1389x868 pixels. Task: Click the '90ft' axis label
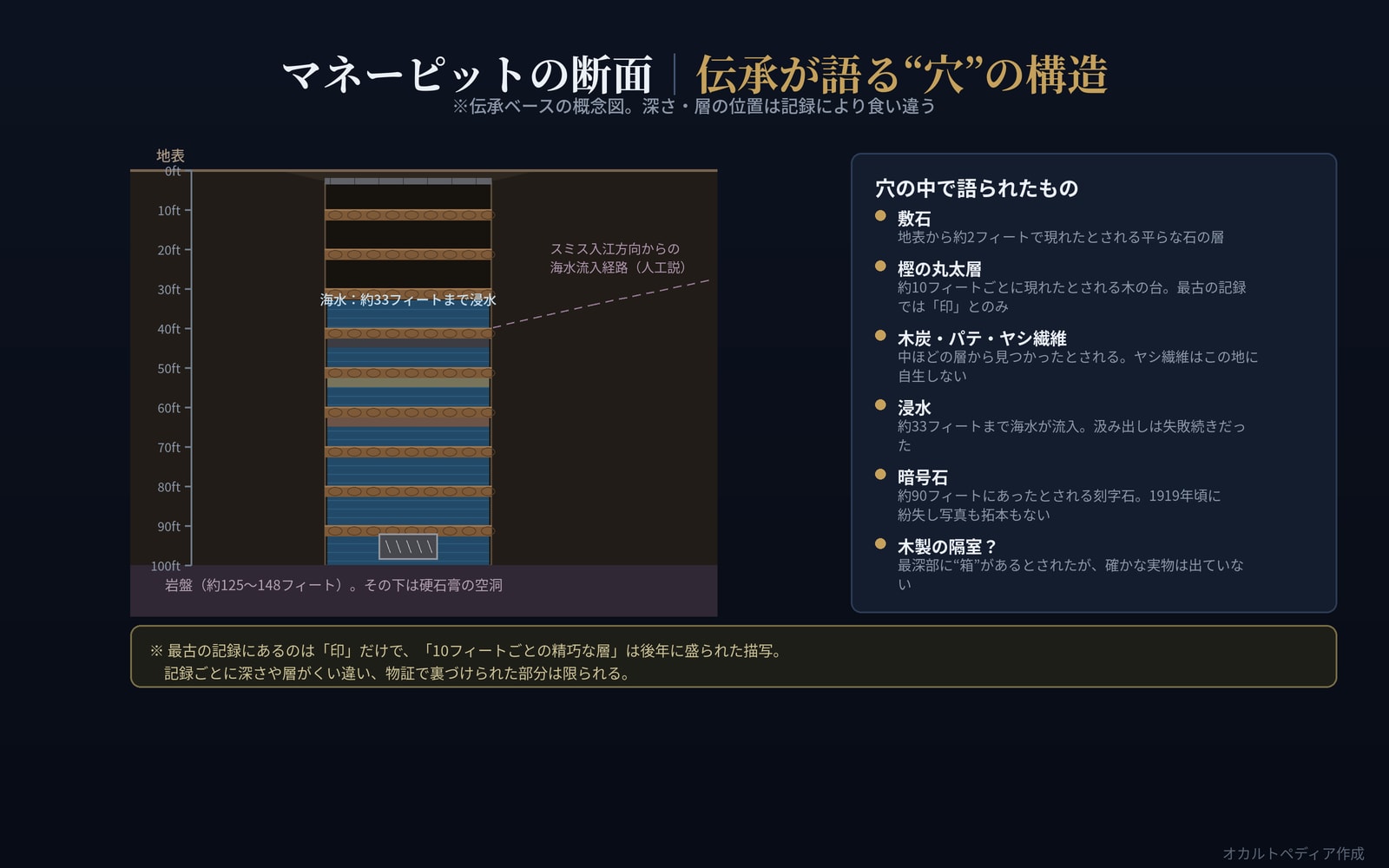(x=168, y=526)
